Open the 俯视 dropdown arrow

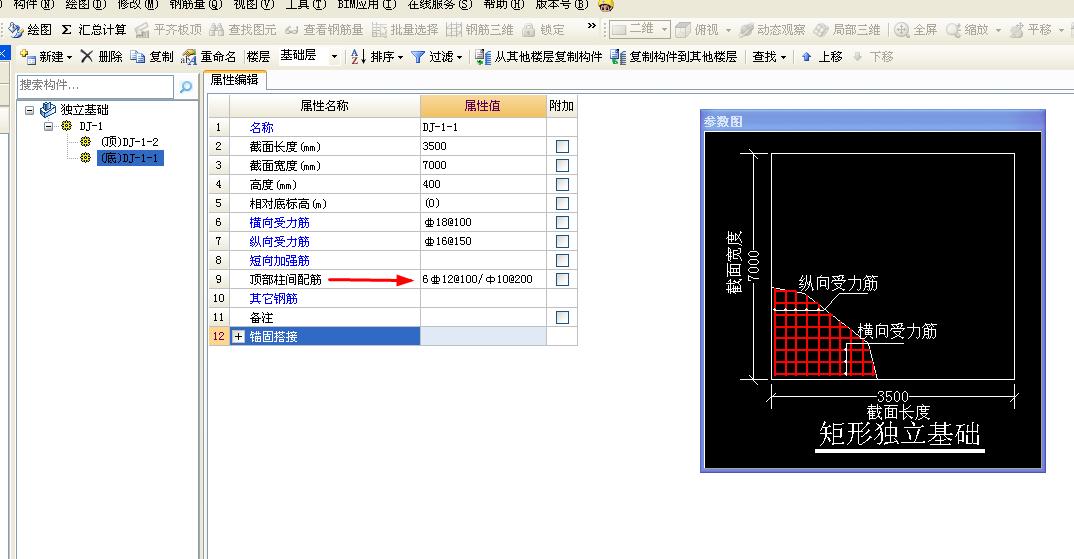coord(728,30)
